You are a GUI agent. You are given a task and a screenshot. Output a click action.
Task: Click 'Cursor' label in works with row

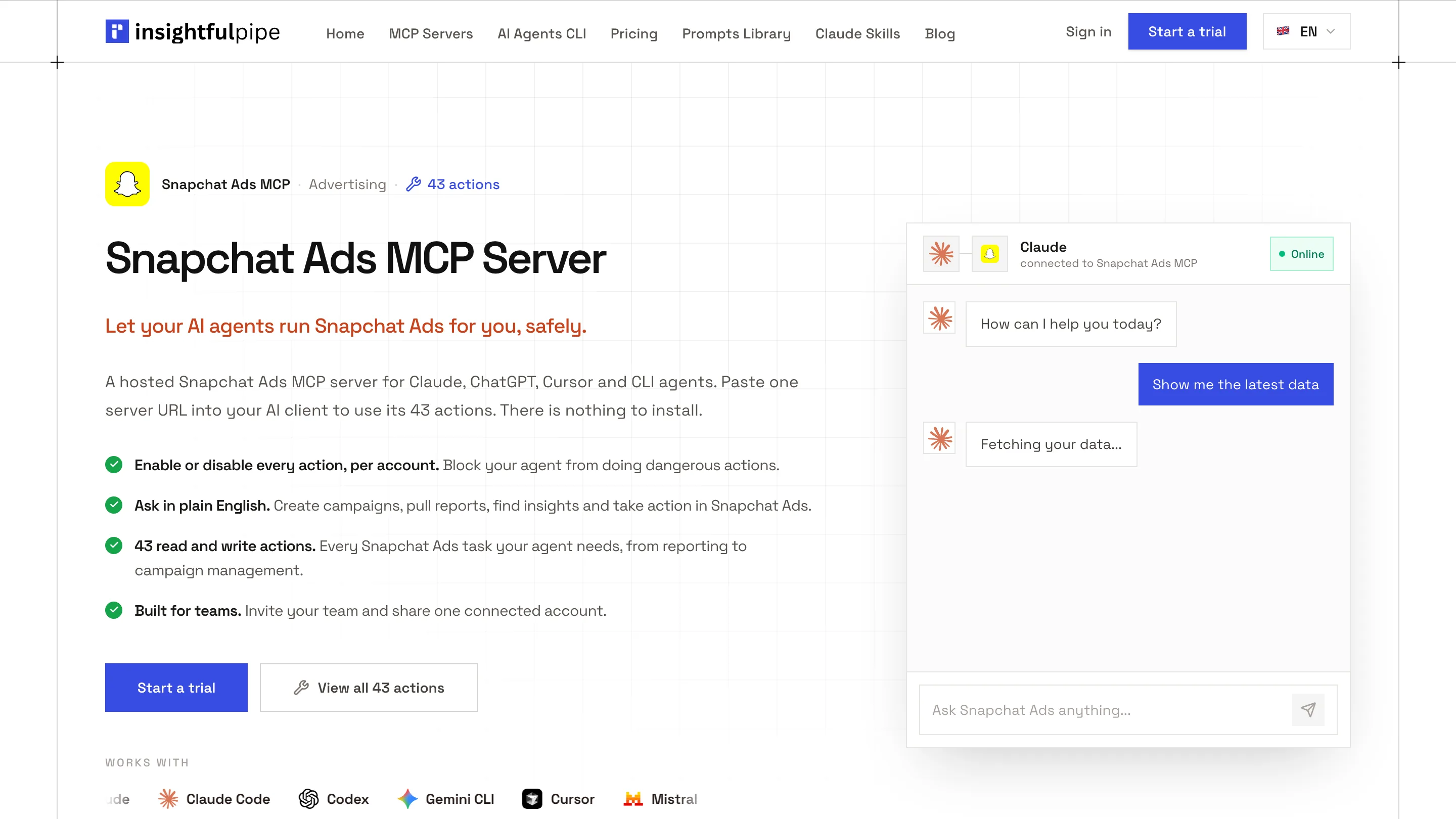click(x=573, y=799)
